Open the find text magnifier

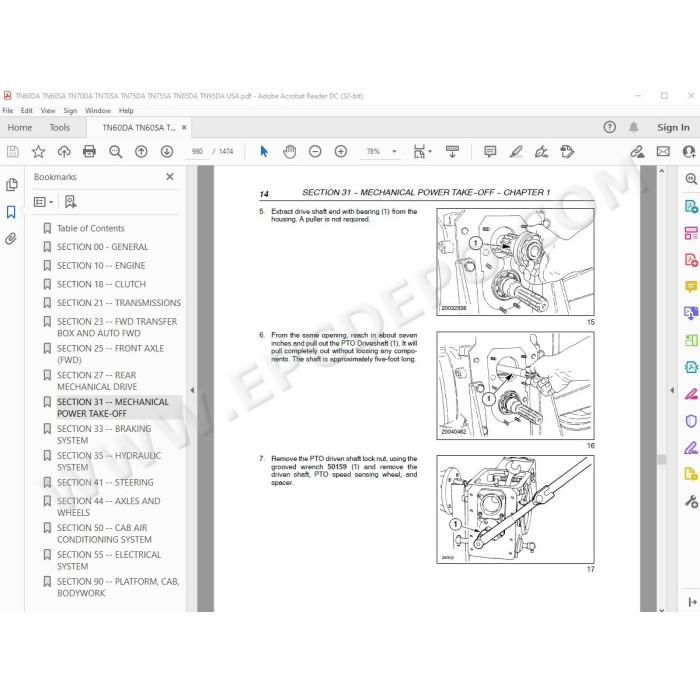click(x=116, y=152)
